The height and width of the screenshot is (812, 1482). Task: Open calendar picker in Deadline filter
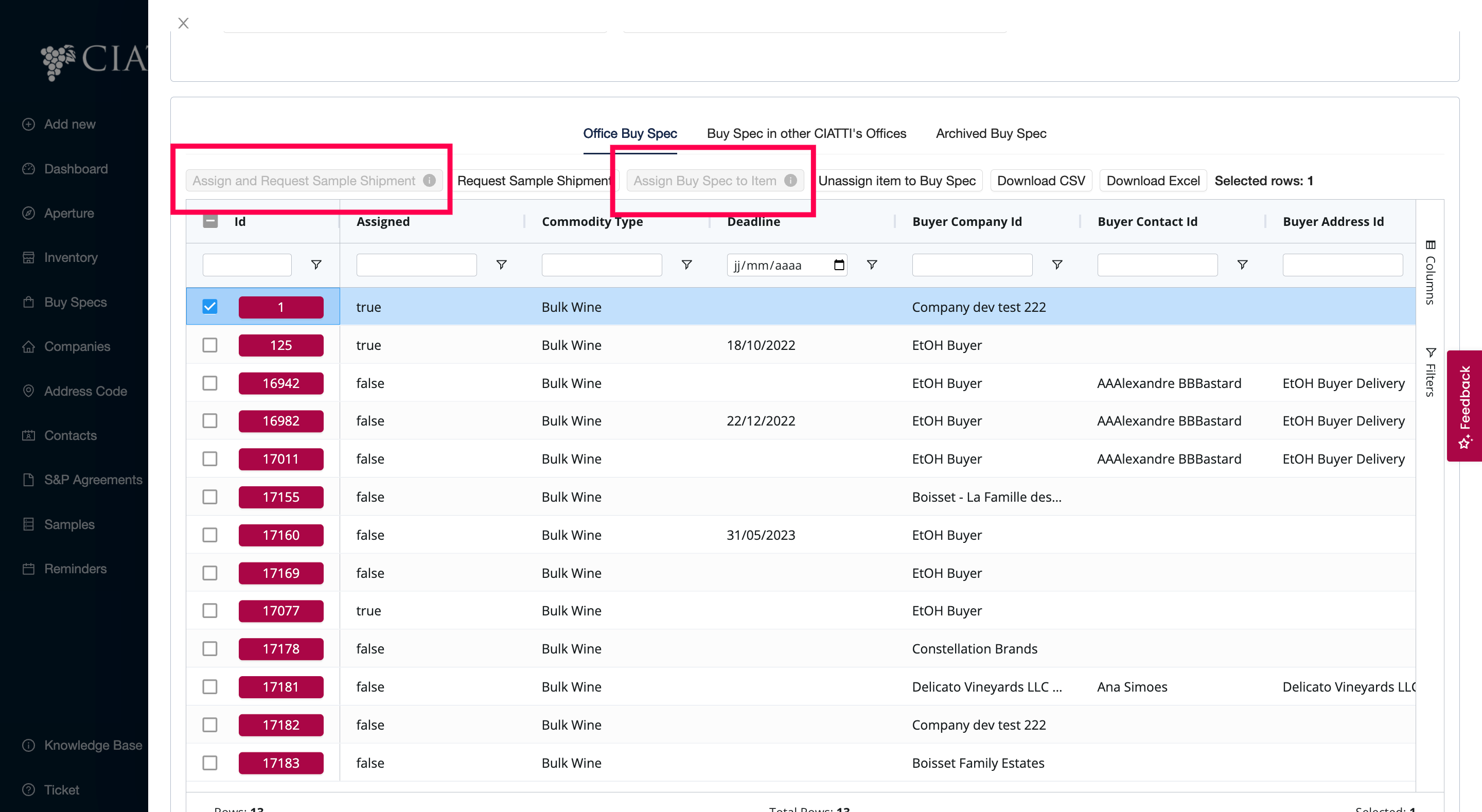(839, 264)
